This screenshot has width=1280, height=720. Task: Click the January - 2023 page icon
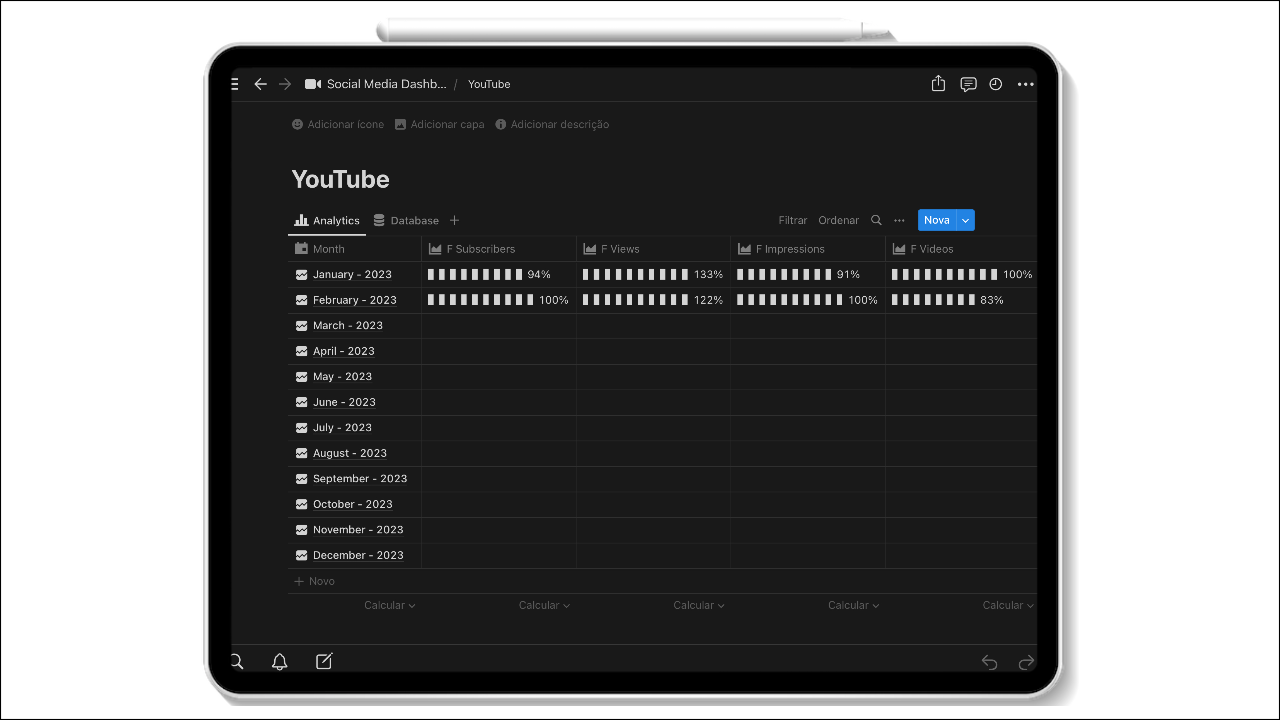point(301,274)
